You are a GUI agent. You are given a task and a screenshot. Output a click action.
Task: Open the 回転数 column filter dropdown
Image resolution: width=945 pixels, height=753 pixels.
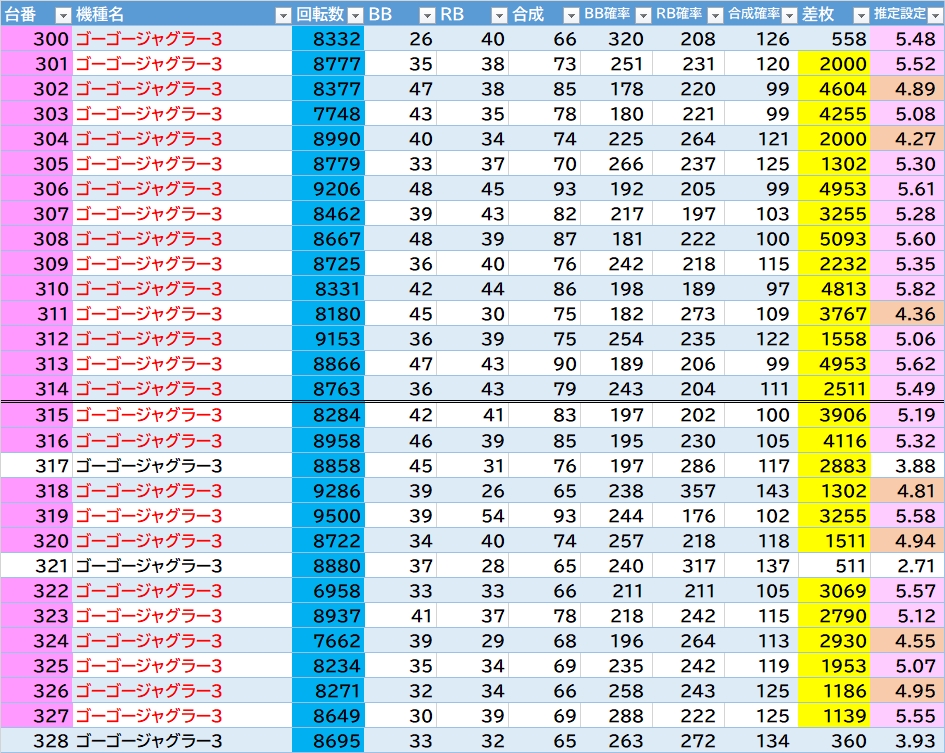point(356,16)
